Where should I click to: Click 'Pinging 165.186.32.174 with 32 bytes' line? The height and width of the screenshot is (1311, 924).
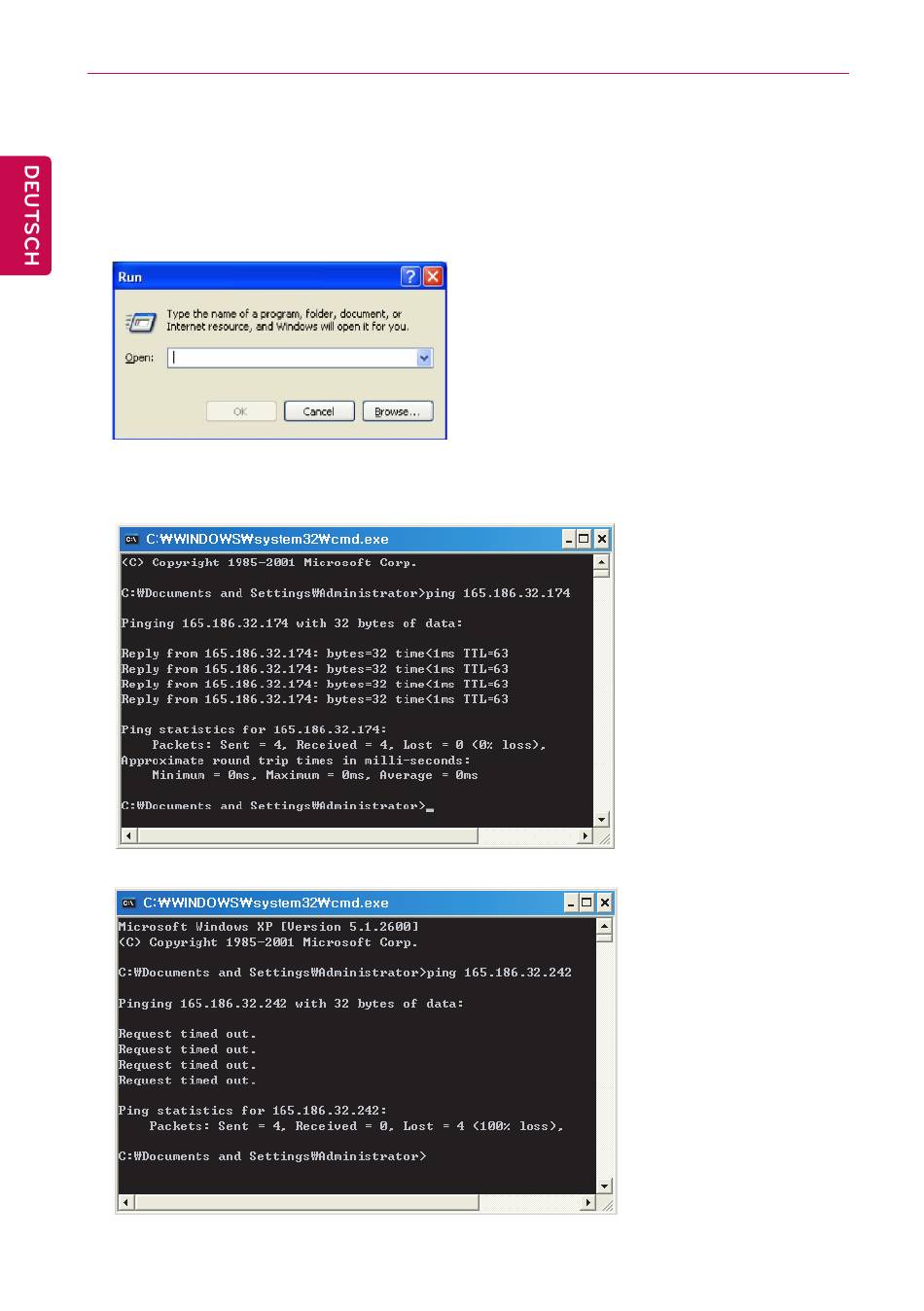click(x=292, y=623)
